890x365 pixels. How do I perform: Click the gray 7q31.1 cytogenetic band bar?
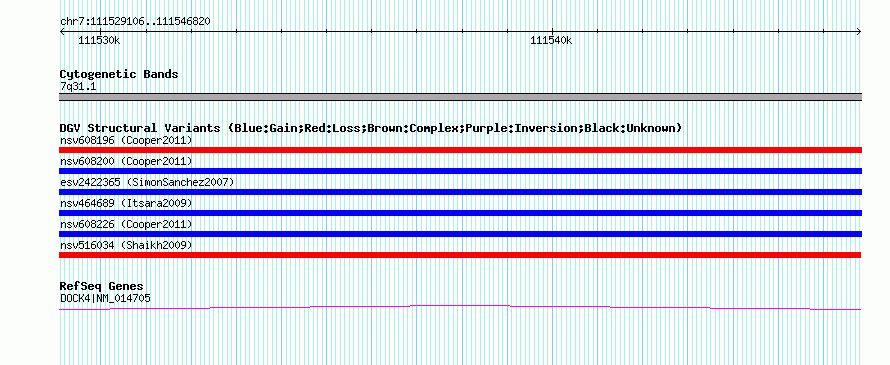click(x=460, y=97)
